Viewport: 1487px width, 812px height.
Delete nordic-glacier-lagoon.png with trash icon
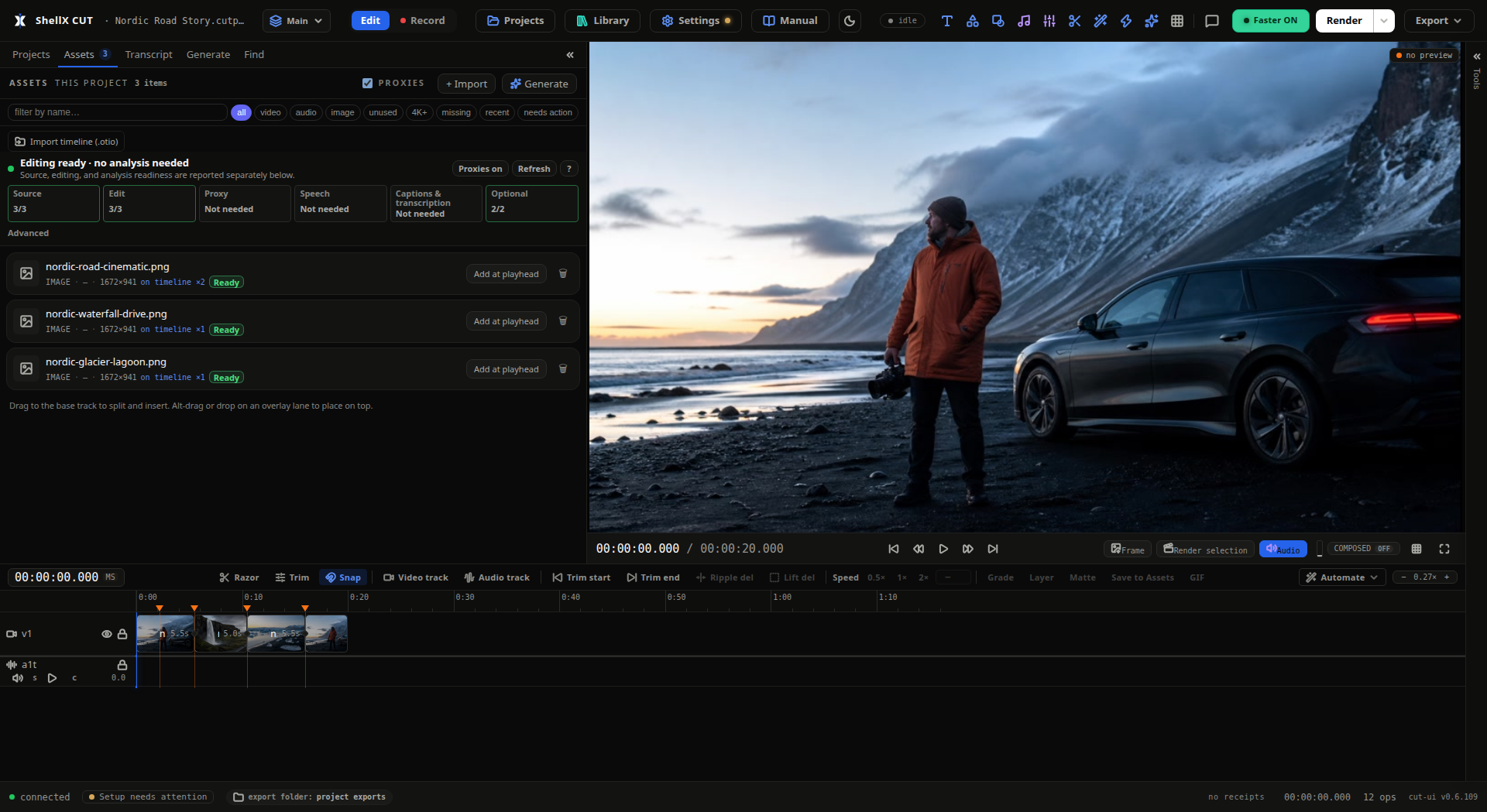pyautogui.click(x=563, y=369)
